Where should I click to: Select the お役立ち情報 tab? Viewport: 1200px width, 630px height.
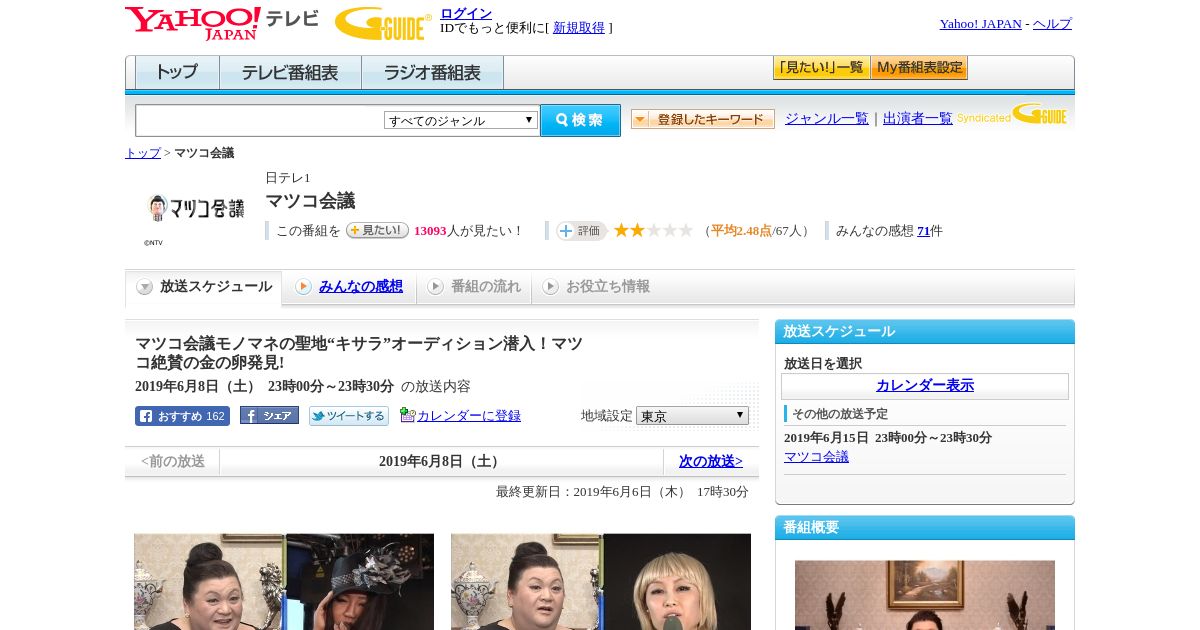(596, 287)
